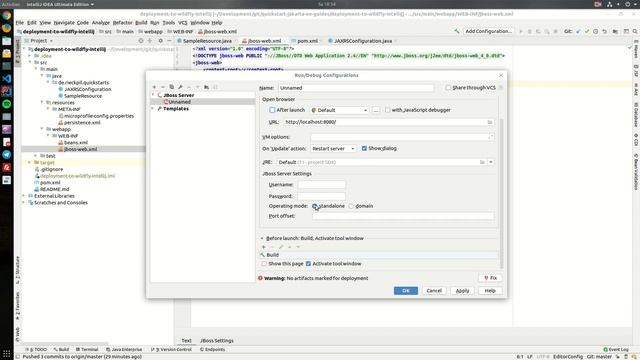
Task: Select Unnamed configuration in tree
Action: pyautogui.click(x=203, y=102)
